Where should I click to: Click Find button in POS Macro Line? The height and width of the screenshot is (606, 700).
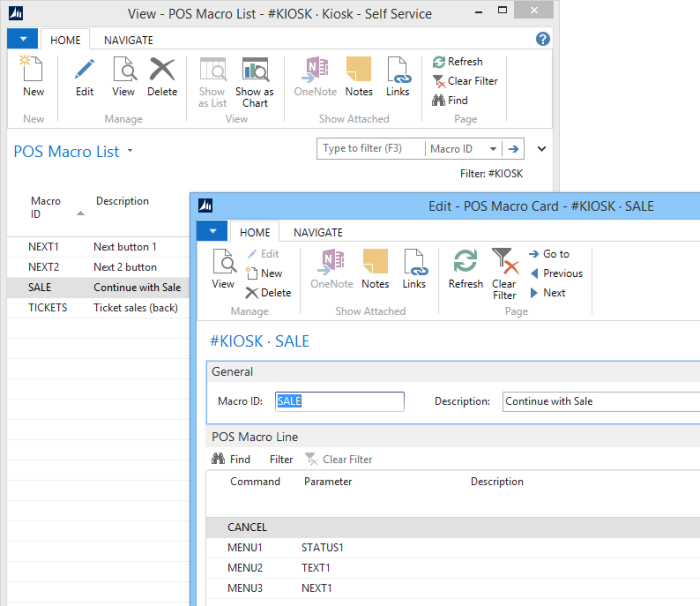pos(231,459)
